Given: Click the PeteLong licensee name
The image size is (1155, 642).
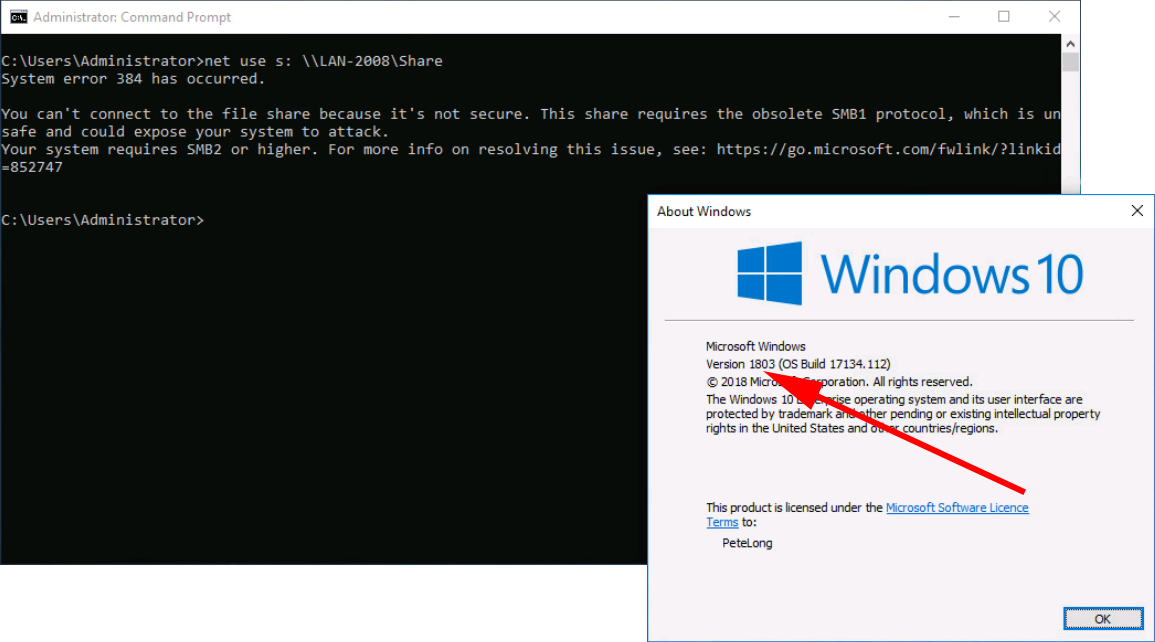Looking at the screenshot, I should 747,543.
